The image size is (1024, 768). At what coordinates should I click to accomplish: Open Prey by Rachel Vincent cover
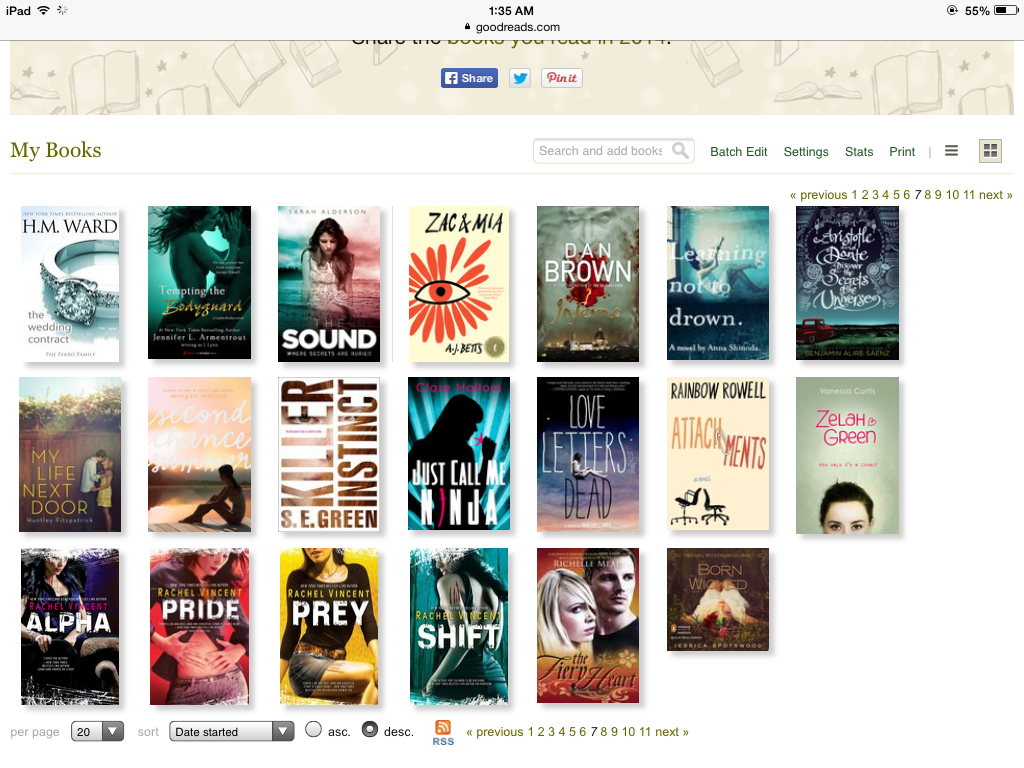click(x=328, y=627)
